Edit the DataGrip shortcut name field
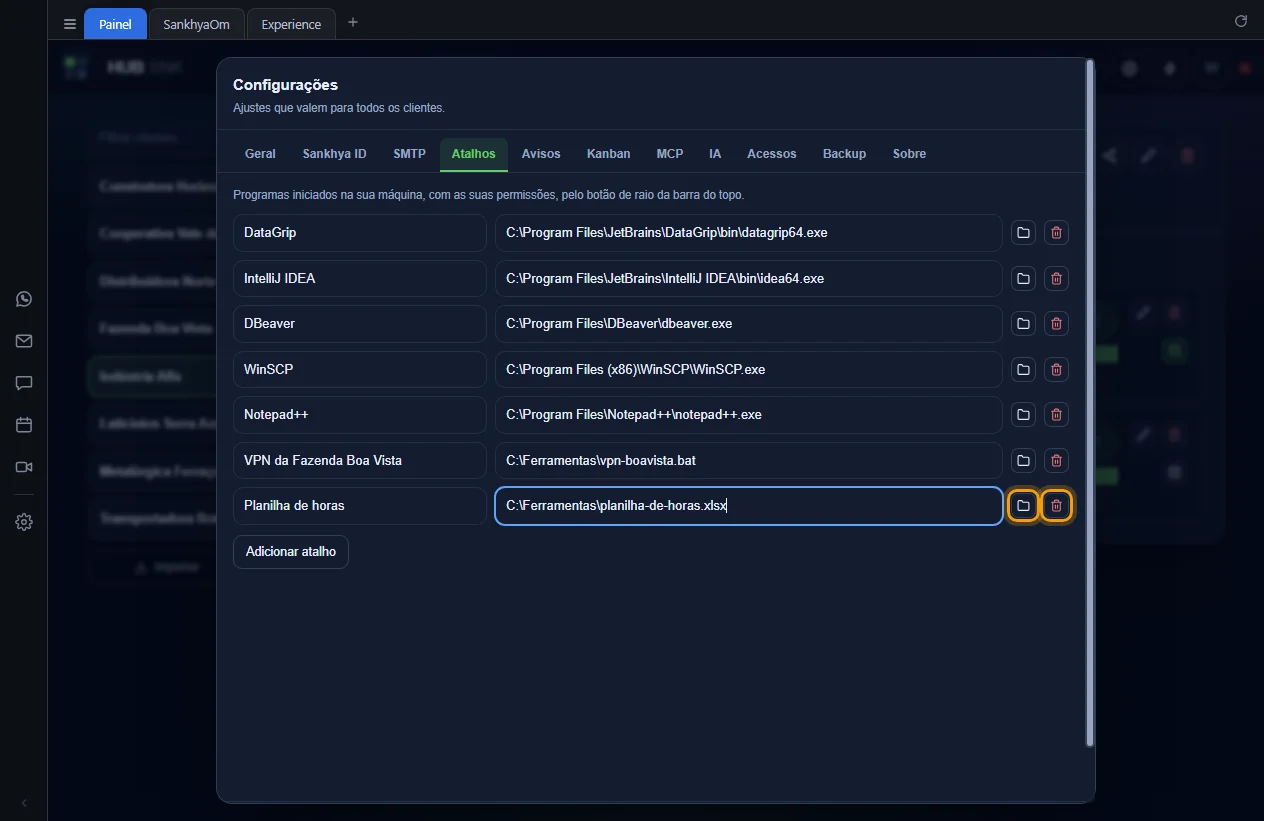1264x821 pixels. pos(360,233)
